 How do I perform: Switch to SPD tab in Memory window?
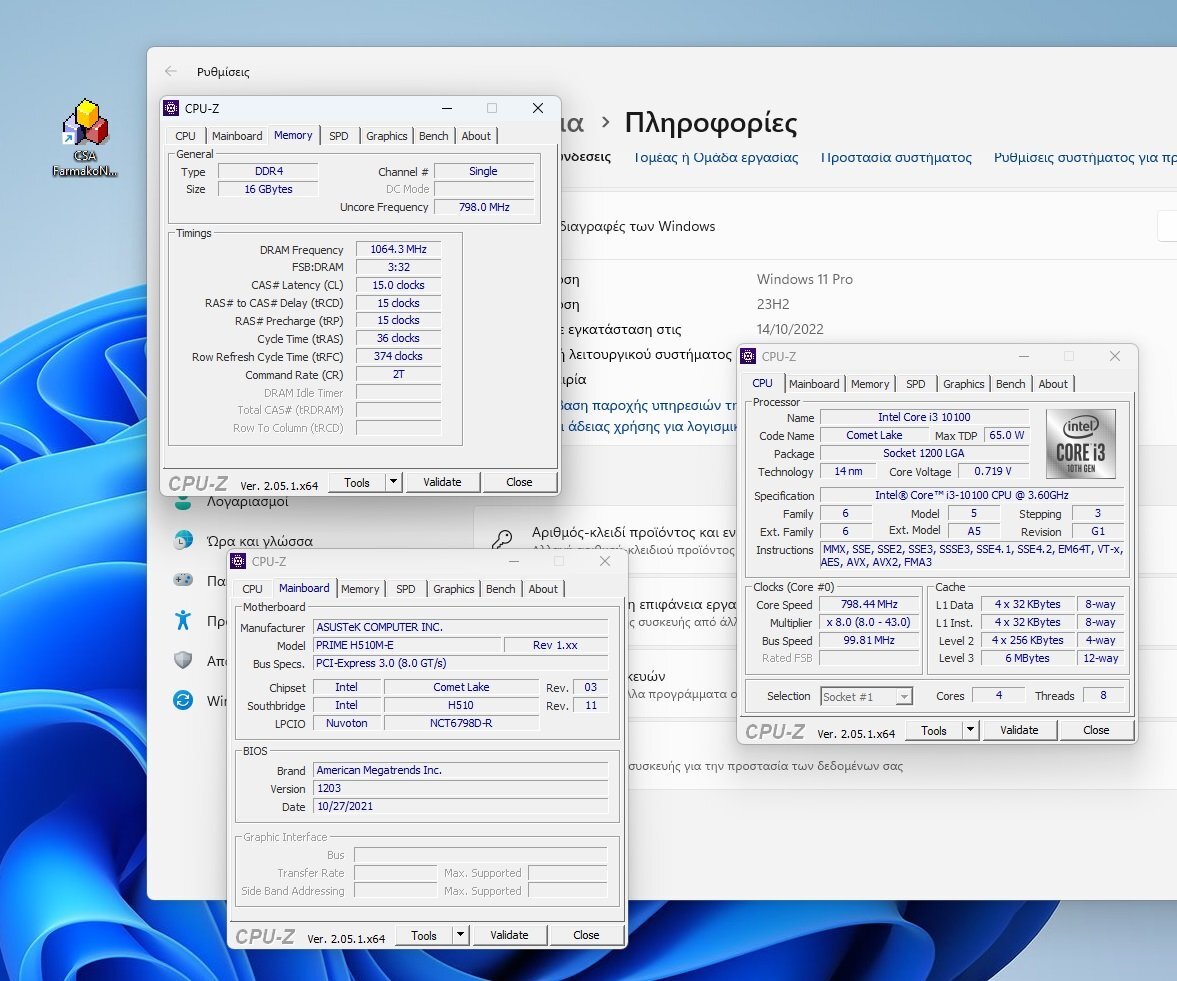pos(339,136)
